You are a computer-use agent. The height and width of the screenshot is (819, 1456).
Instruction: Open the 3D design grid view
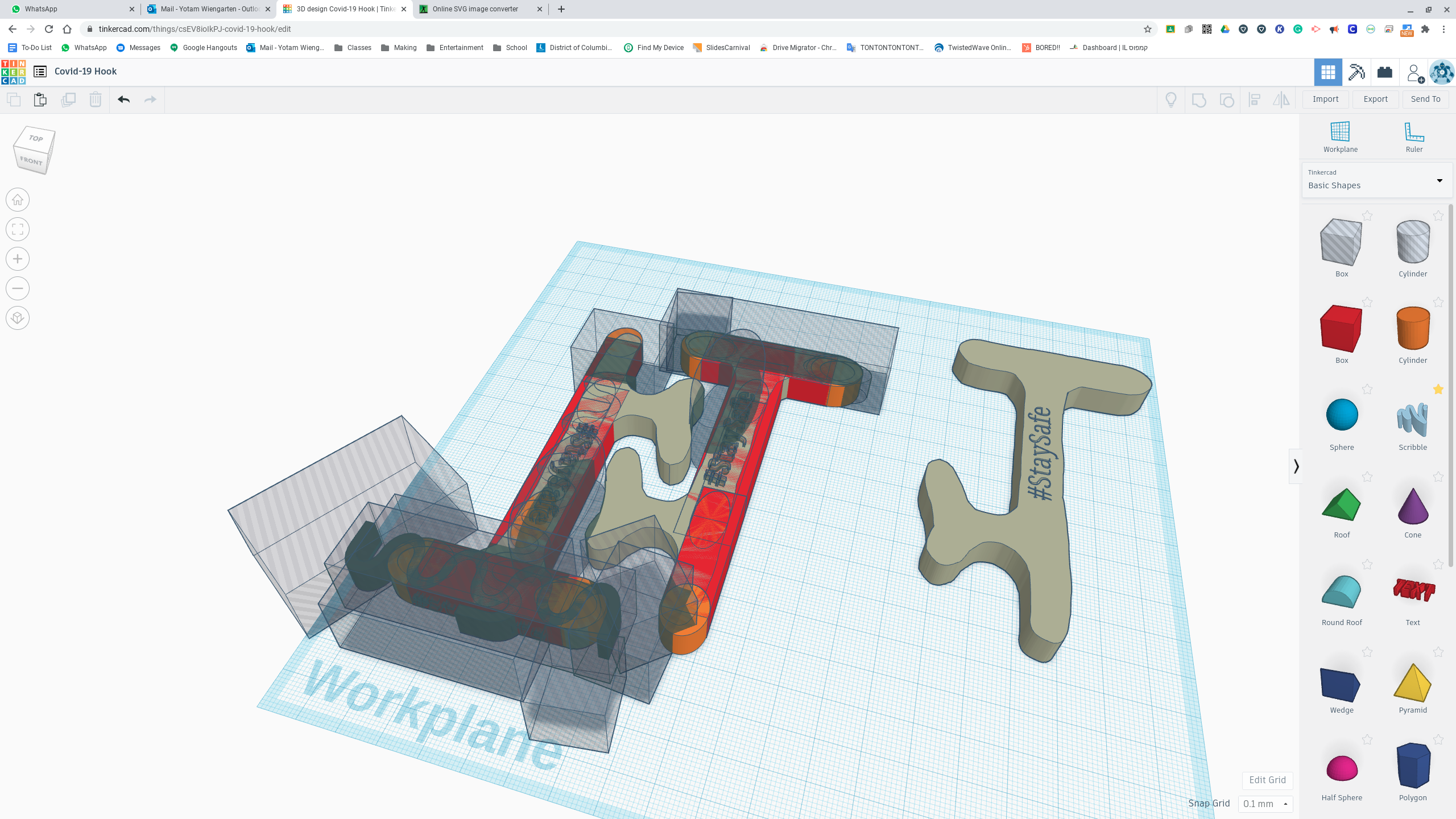tap(1328, 72)
